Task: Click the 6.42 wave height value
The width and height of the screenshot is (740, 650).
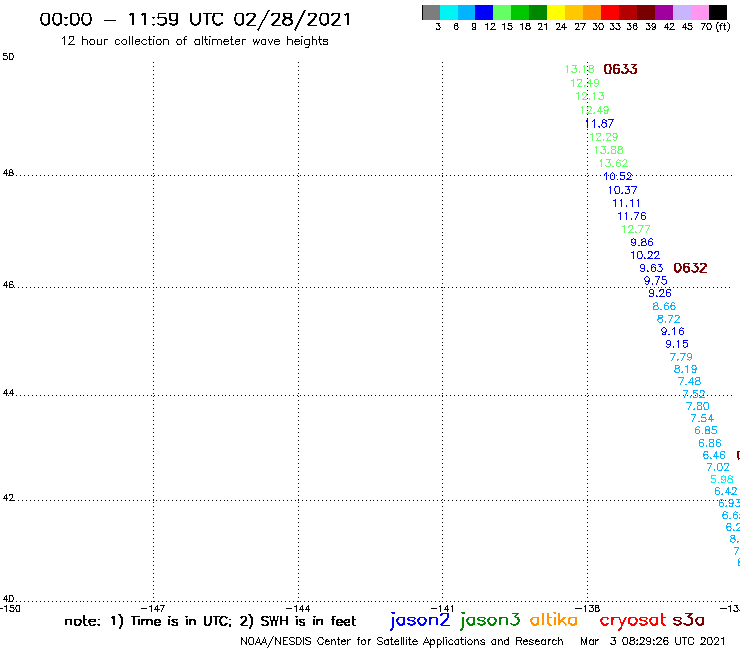Action: pyautogui.click(x=726, y=491)
